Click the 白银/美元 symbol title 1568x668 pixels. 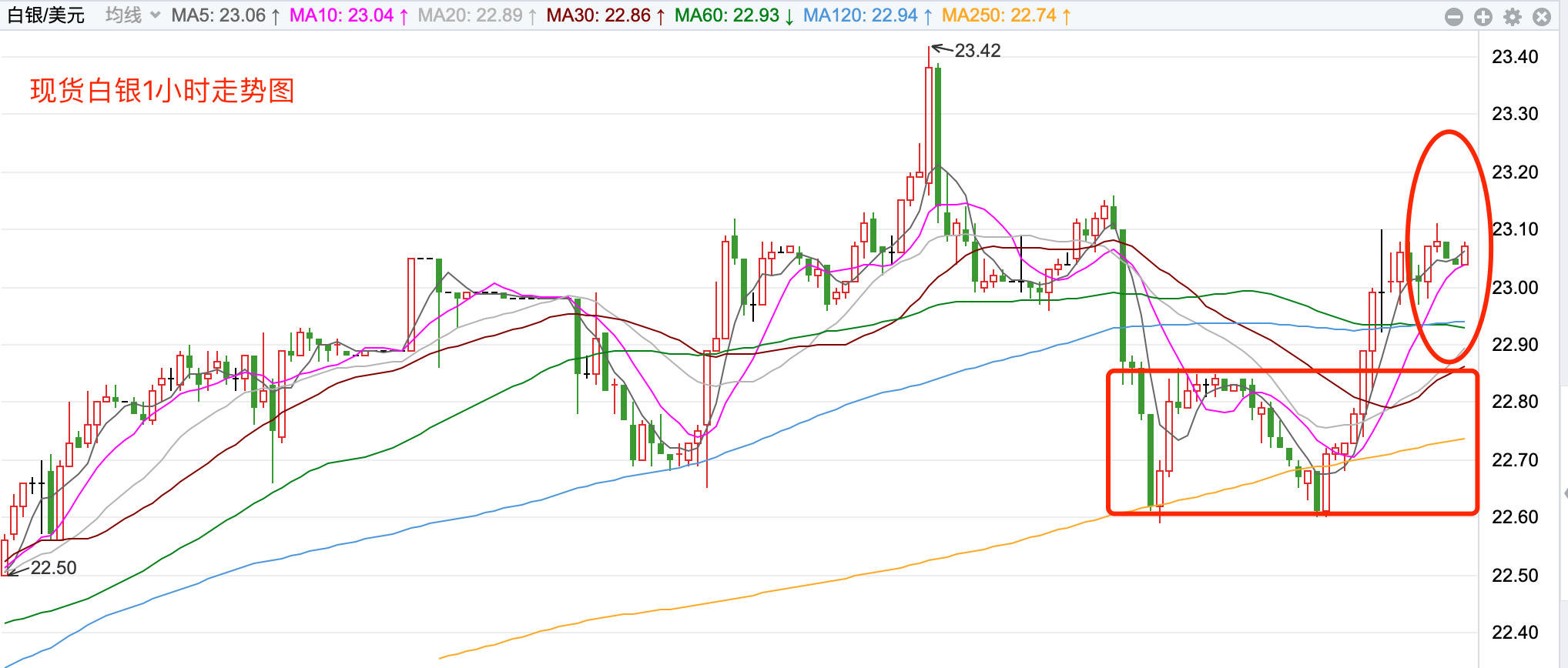(46, 15)
